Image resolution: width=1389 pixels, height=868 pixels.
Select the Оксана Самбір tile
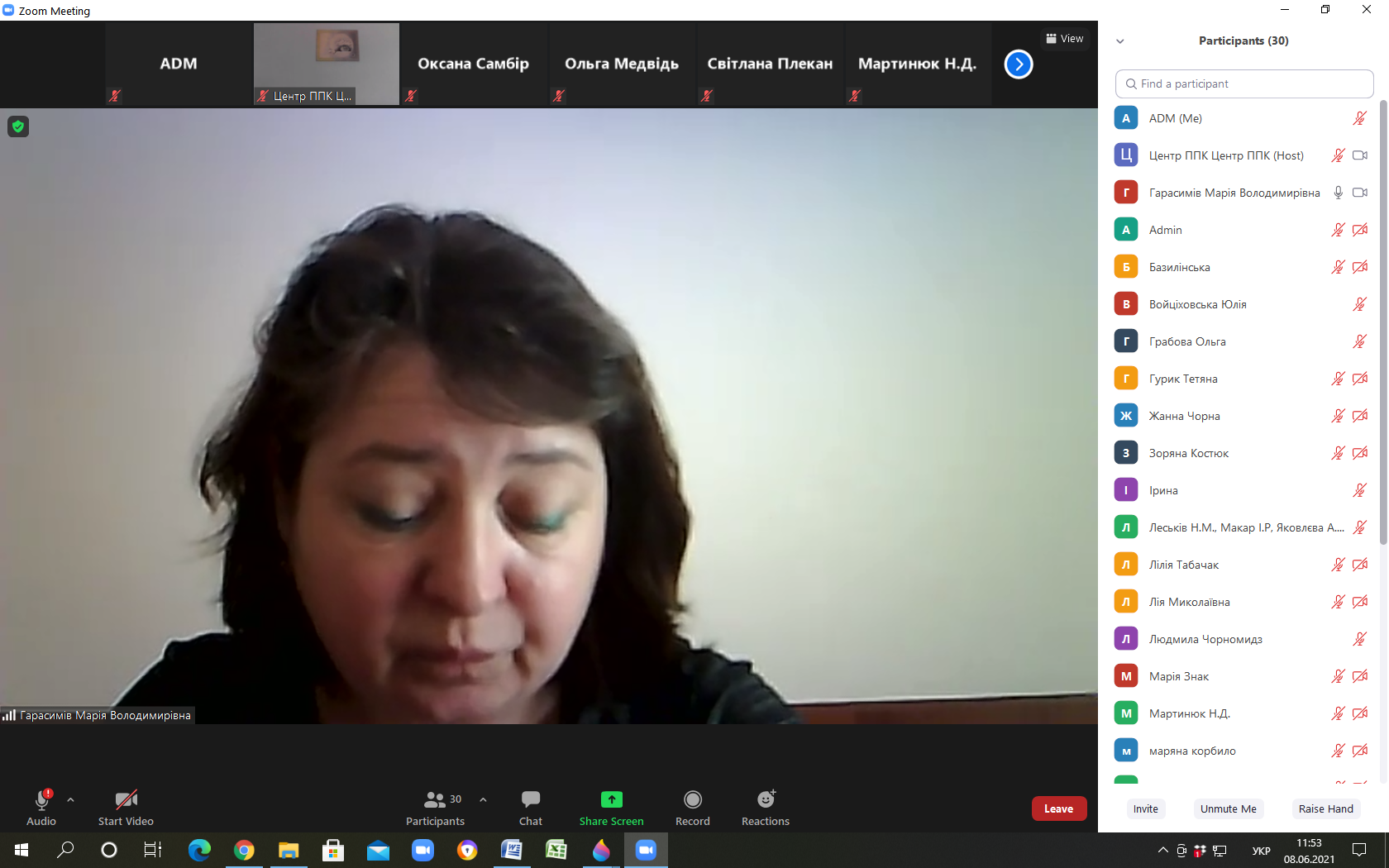click(474, 64)
